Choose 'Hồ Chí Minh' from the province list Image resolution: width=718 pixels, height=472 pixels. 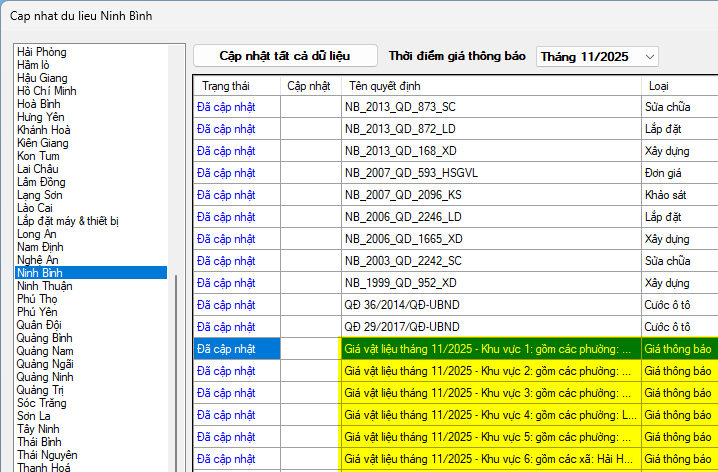pos(47,90)
